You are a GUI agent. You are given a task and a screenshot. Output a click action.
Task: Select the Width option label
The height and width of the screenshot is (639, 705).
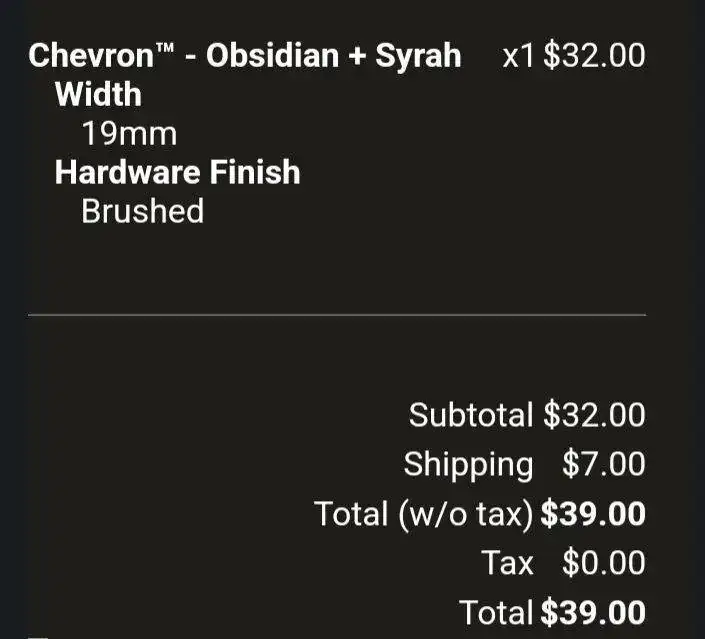click(98, 95)
